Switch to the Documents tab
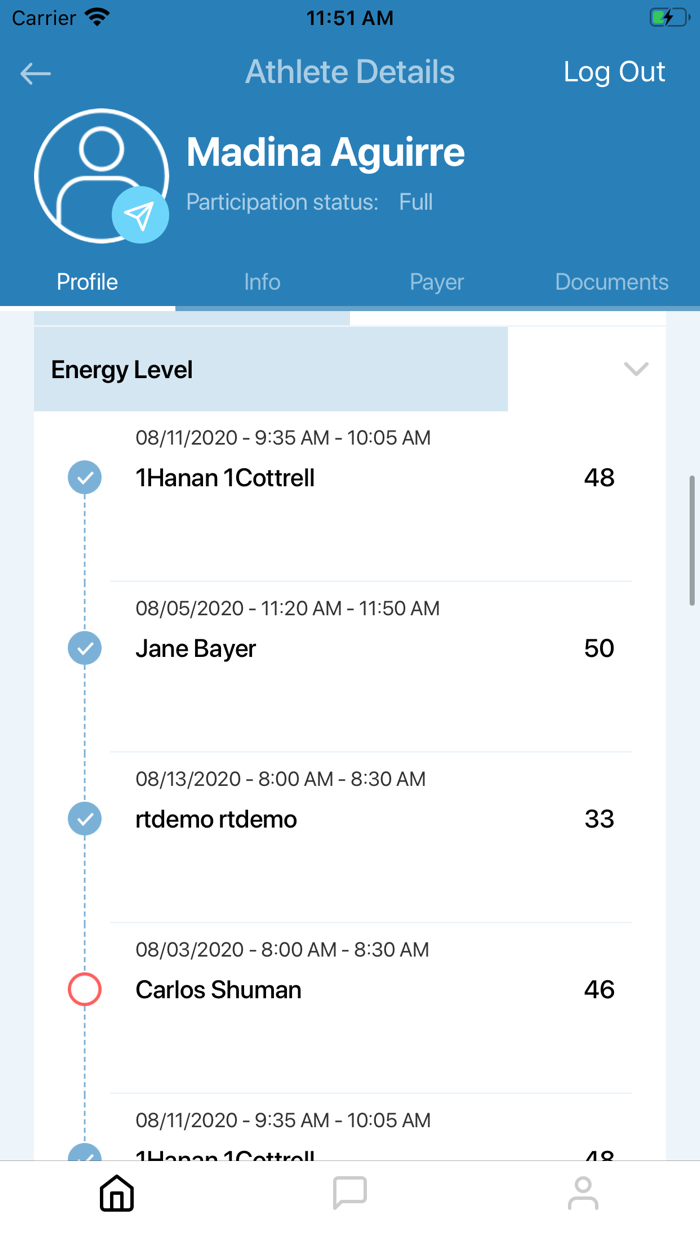The height and width of the screenshot is (1244, 700). [x=612, y=282]
